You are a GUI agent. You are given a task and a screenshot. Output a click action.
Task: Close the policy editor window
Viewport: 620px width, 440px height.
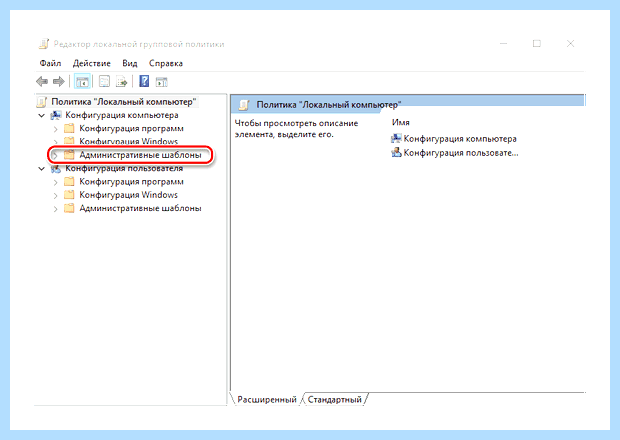pyautogui.click(x=570, y=43)
